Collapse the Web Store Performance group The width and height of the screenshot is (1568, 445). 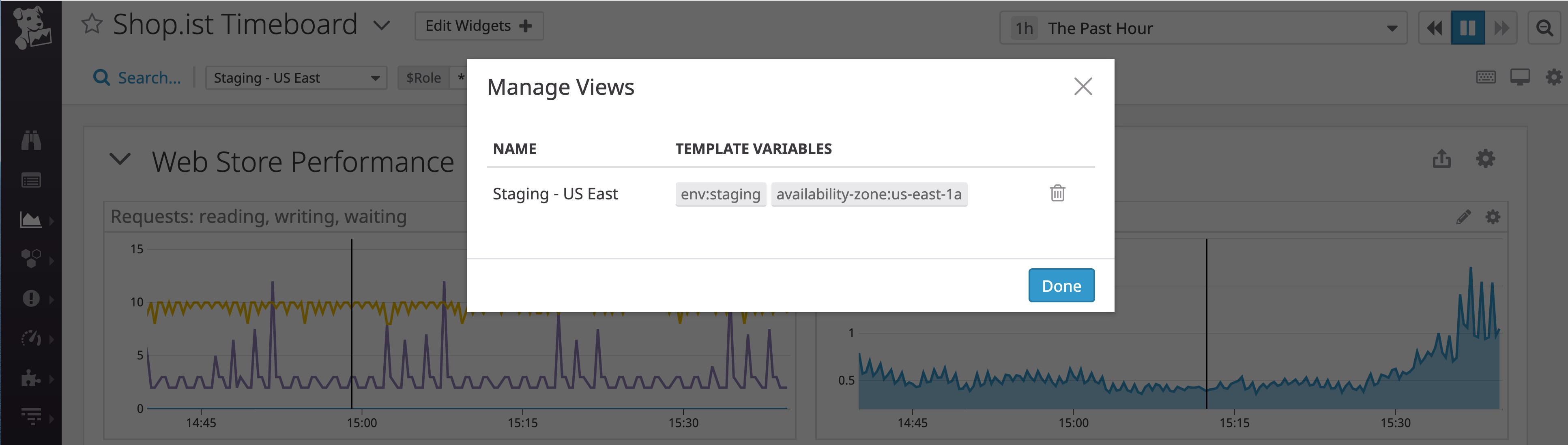point(120,160)
